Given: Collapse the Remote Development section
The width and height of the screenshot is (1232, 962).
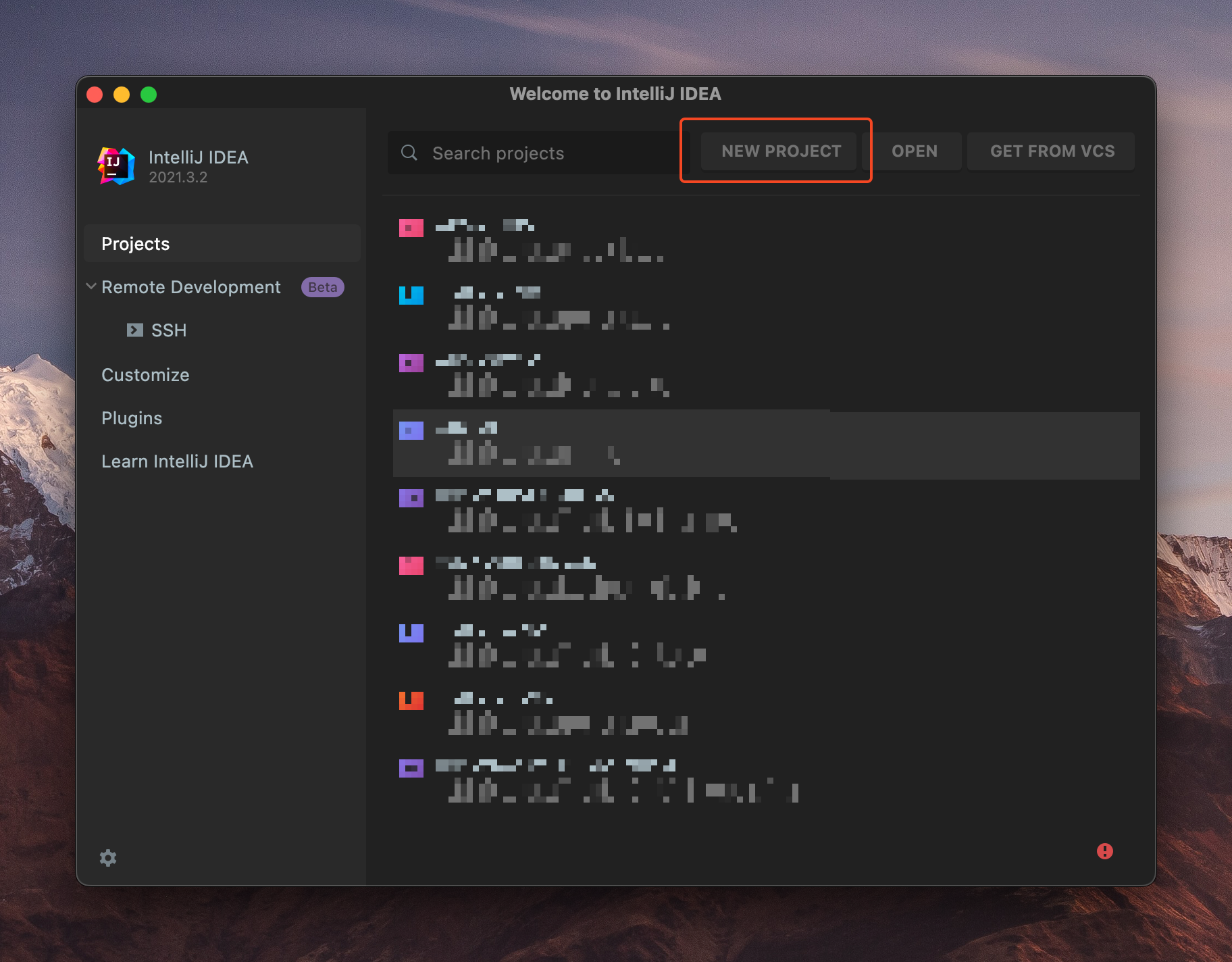Looking at the screenshot, I should coord(91,286).
